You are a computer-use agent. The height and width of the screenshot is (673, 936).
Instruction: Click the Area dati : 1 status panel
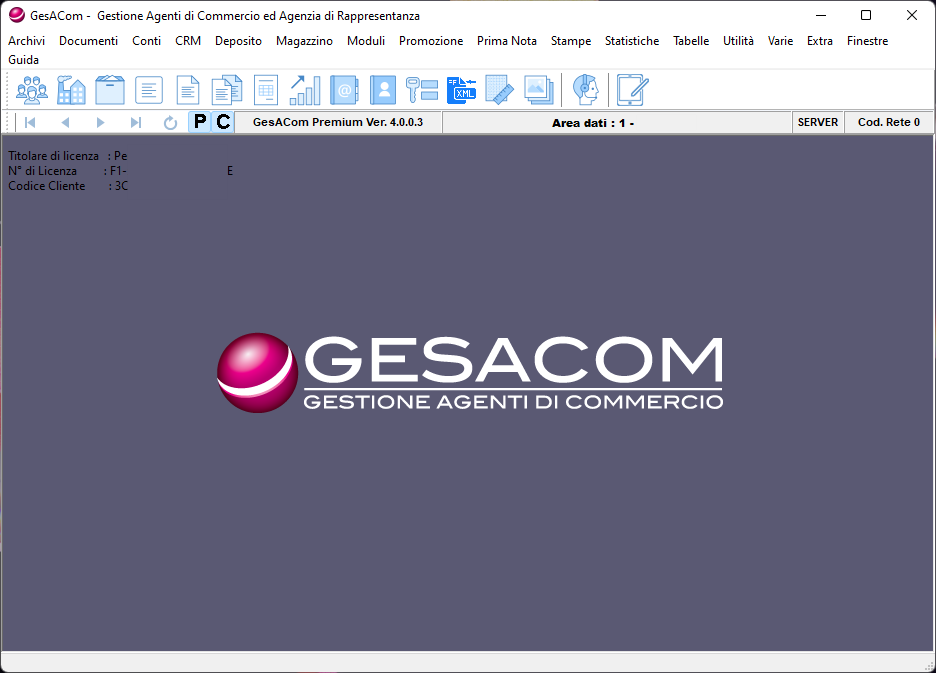pyautogui.click(x=617, y=122)
